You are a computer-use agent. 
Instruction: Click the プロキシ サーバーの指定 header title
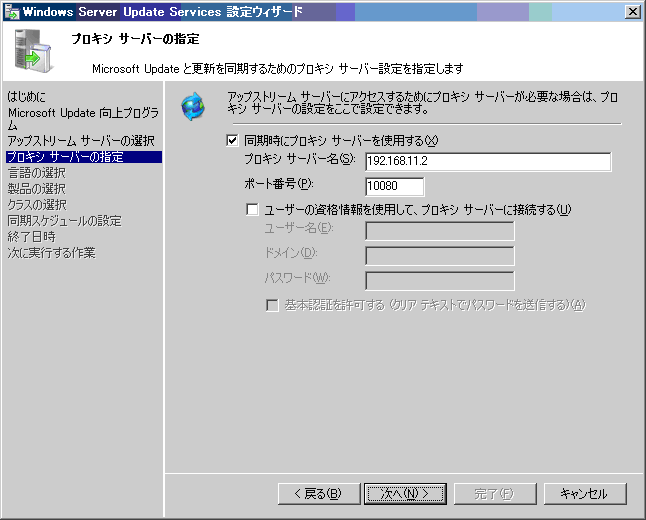click(x=136, y=39)
